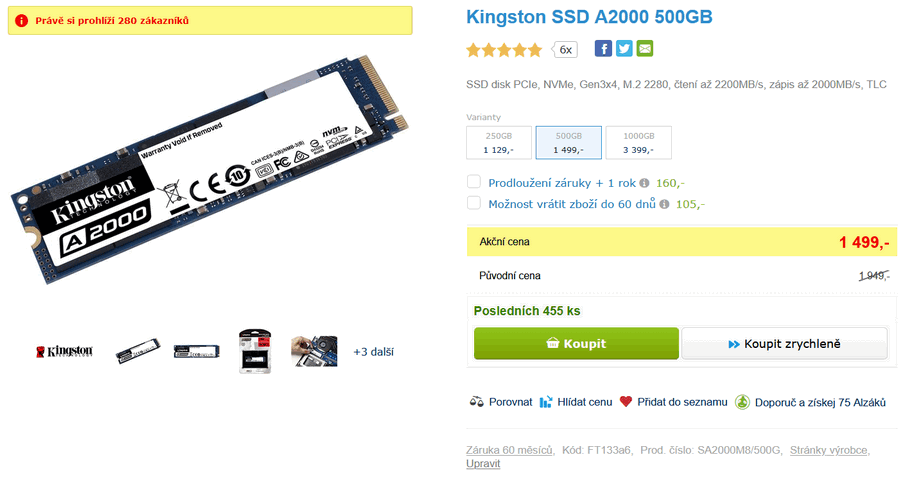Open the Stránky výrobce link
This screenshot has height=495, width=900.
(x=828, y=450)
